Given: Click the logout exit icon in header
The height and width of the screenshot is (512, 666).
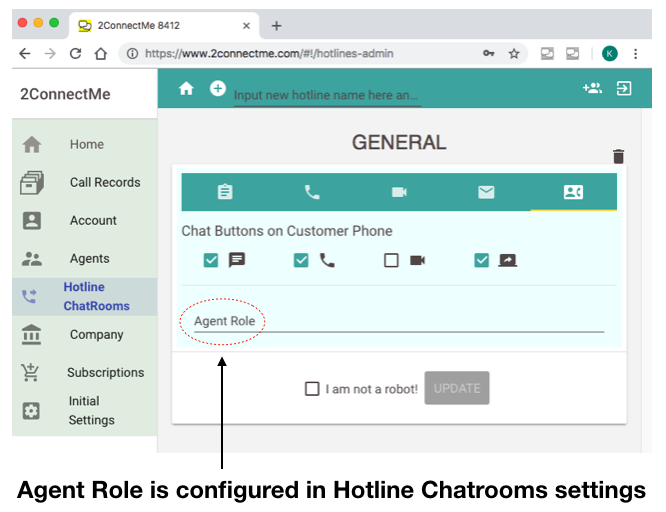Looking at the screenshot, I should (x=624, y=88).
